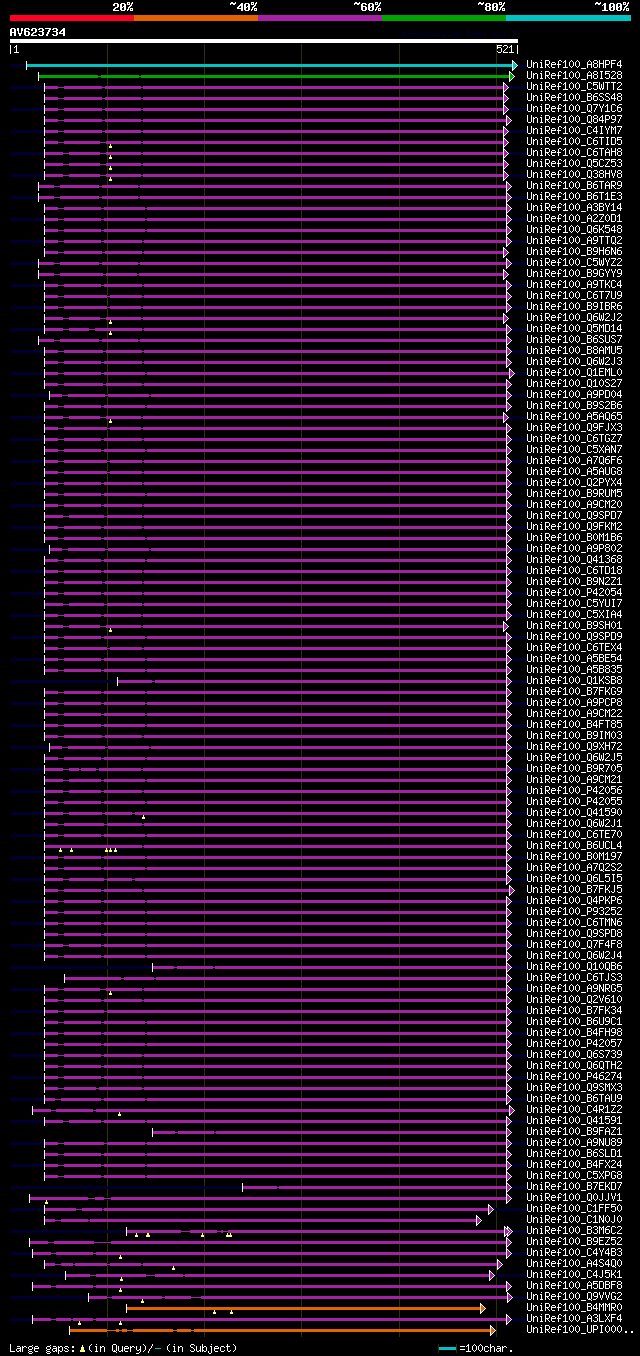Click the orange alignment bar for UniRef100_UPI000..
640x1356 pixels.
(x=282, y=1330)
